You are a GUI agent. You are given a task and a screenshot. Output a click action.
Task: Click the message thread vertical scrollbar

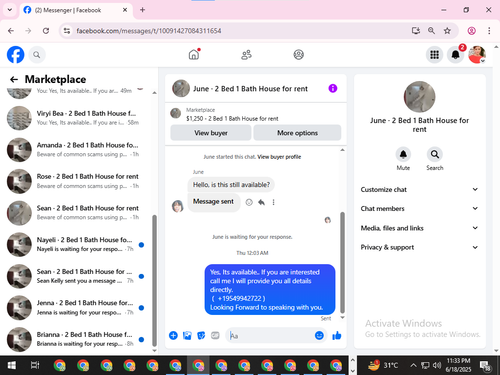(x=342, y=262)
